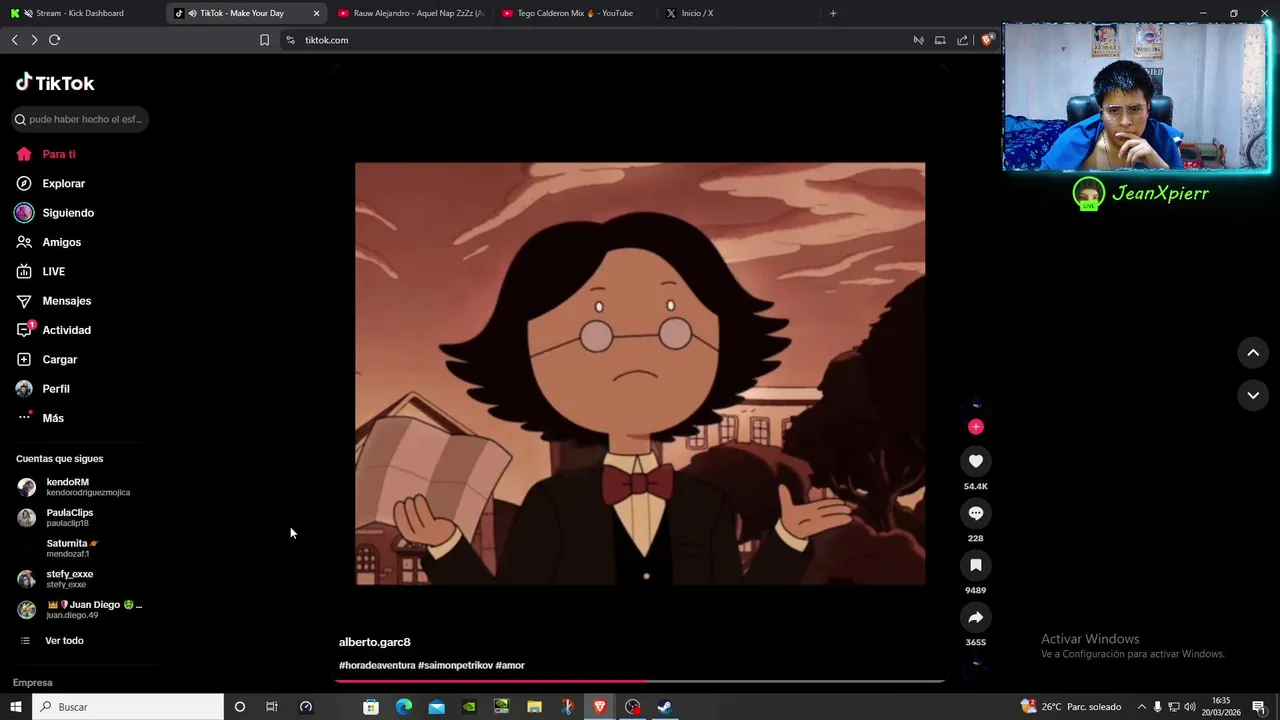Open a new browser tab
The width and height of the screenshot is (1280, 720).
tap(833, 13)
